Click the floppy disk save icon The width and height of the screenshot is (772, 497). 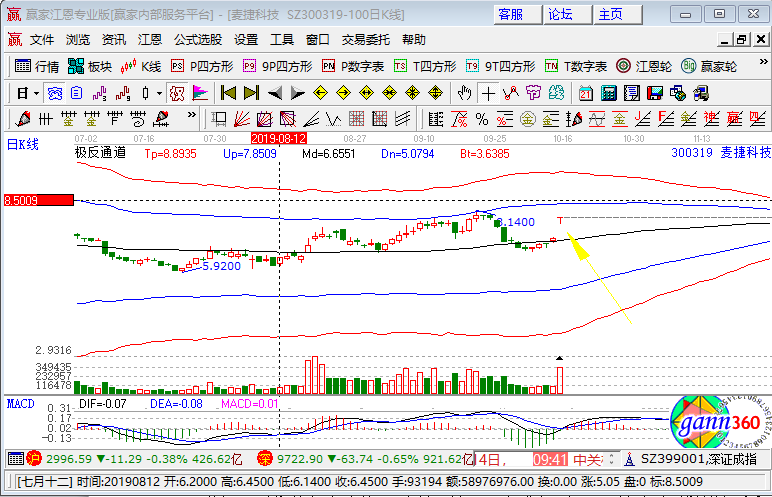click(x=655, y=93)
